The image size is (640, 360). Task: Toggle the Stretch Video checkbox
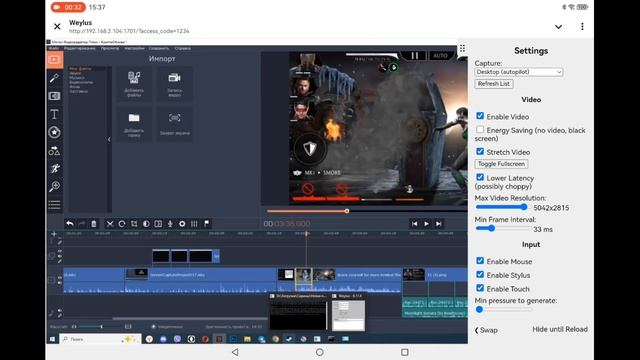[x=480, y=151]
